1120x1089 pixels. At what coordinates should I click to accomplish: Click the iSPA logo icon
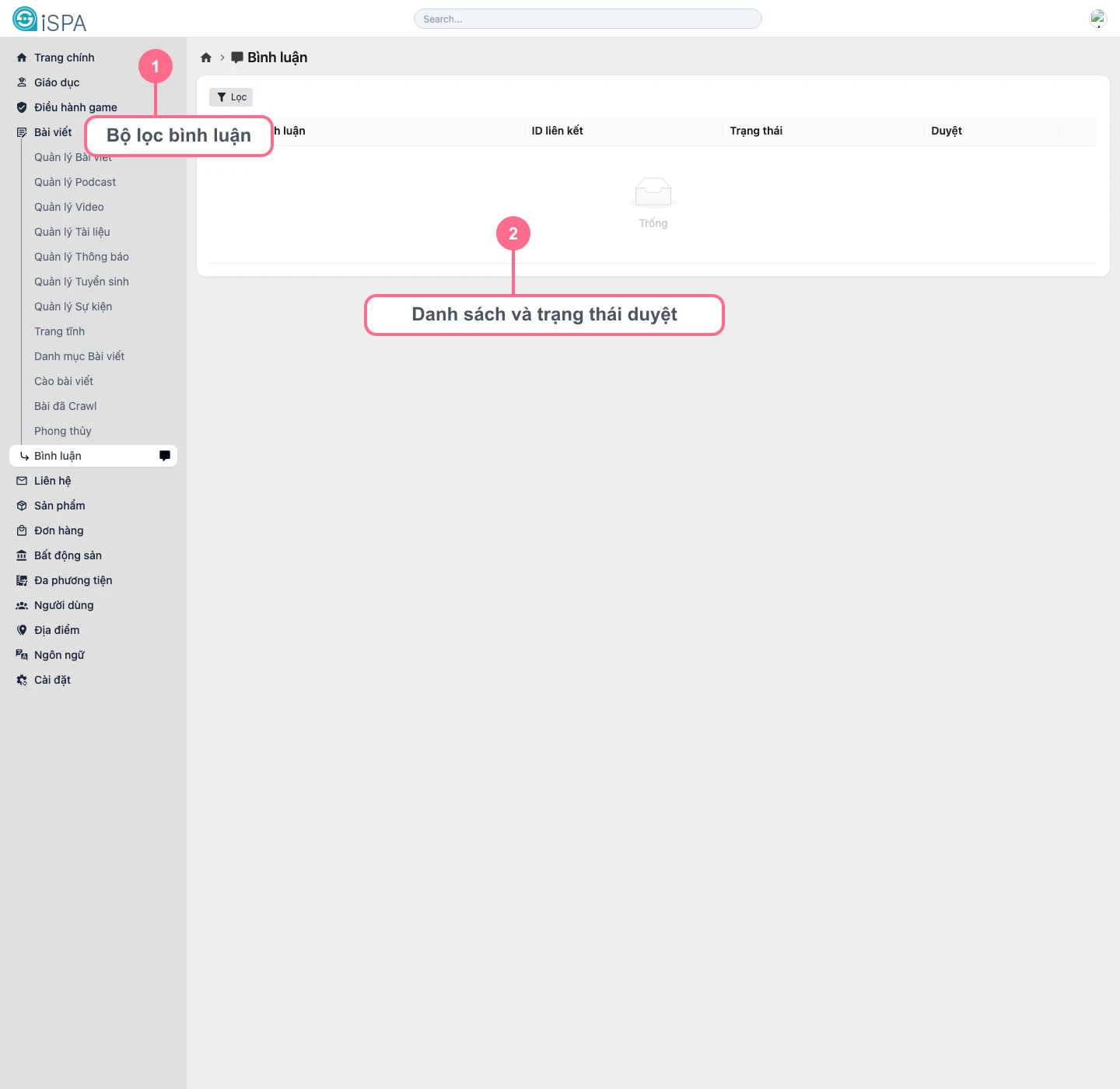pyautogui.click(x=25, y=19)
